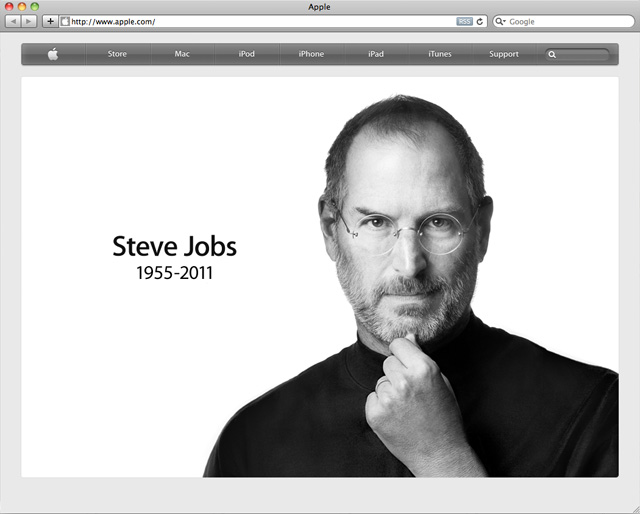
Task: Open the iPod tab
Action: [247, 54]
